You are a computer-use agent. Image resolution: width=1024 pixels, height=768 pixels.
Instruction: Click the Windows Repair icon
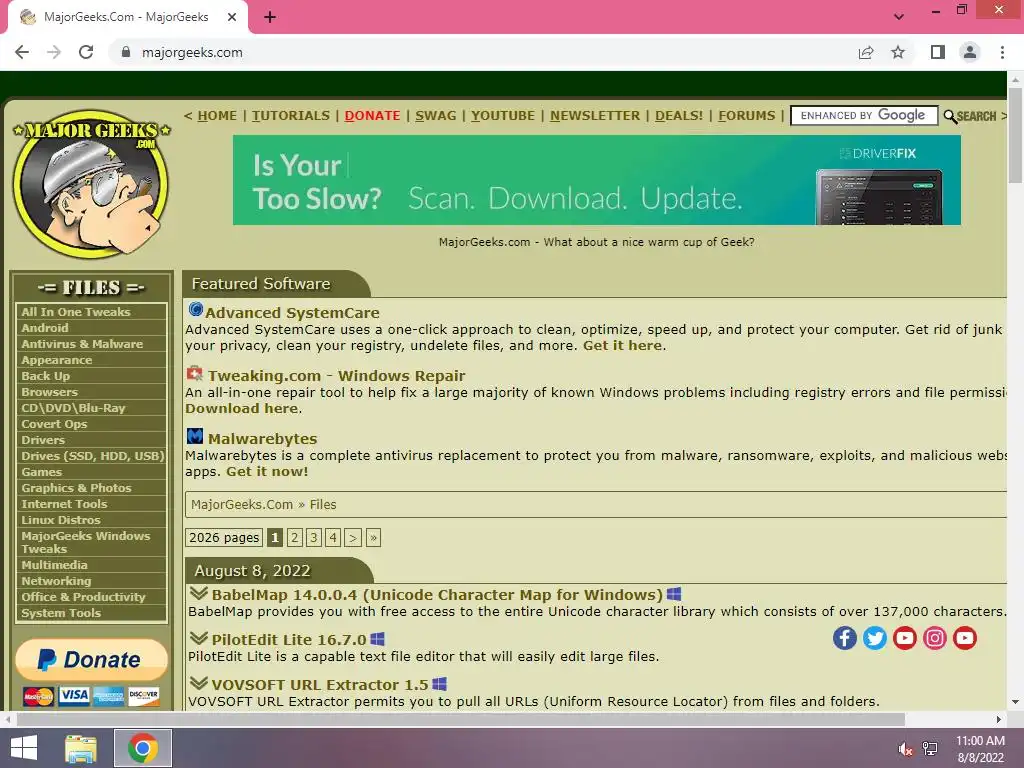tap(195, 374)
